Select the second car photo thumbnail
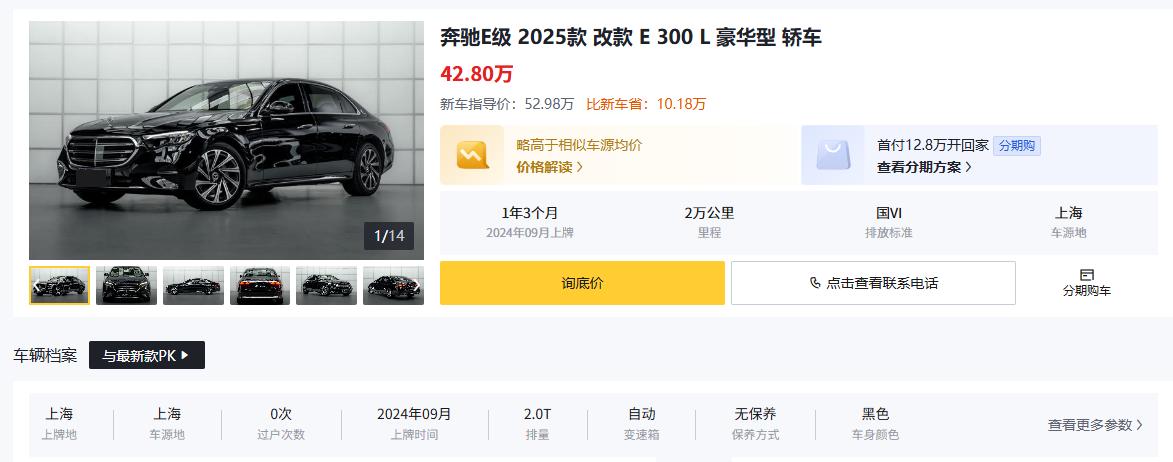The width and height of the screenshot is (1173, 462). click(126, 285)
